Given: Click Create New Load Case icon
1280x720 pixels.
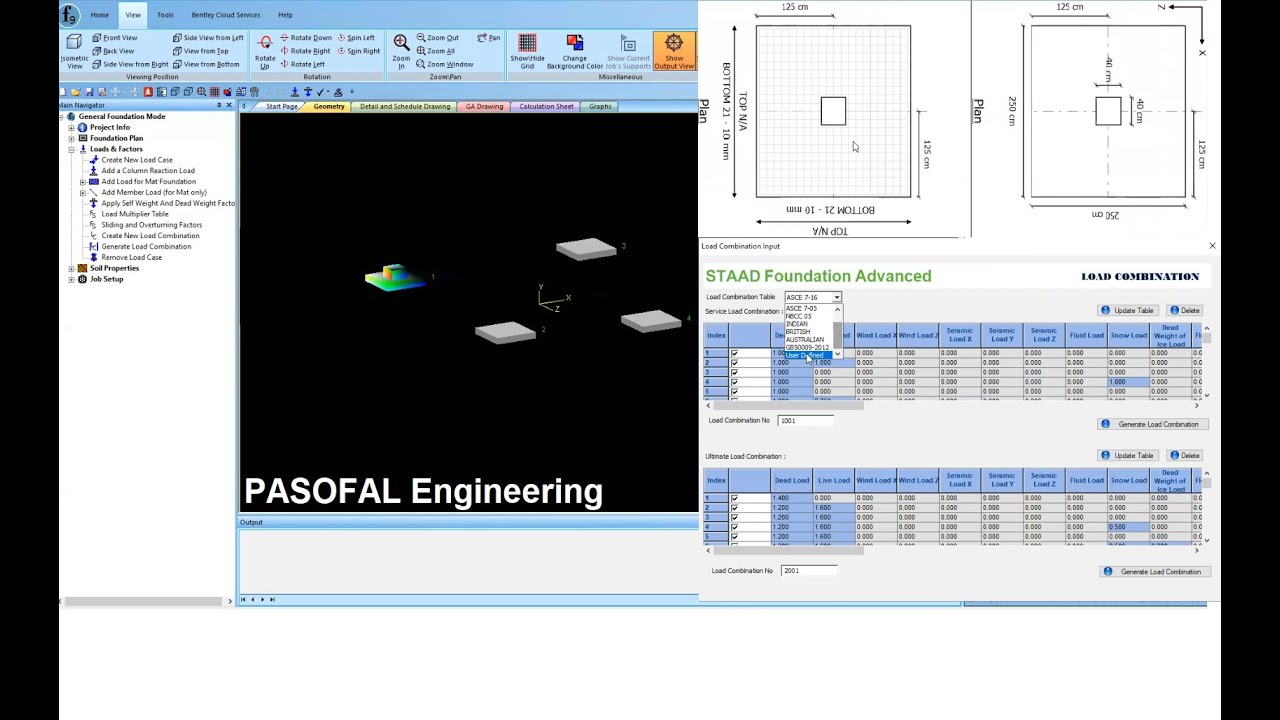Looking at the screenshot, I should point(94,160).
